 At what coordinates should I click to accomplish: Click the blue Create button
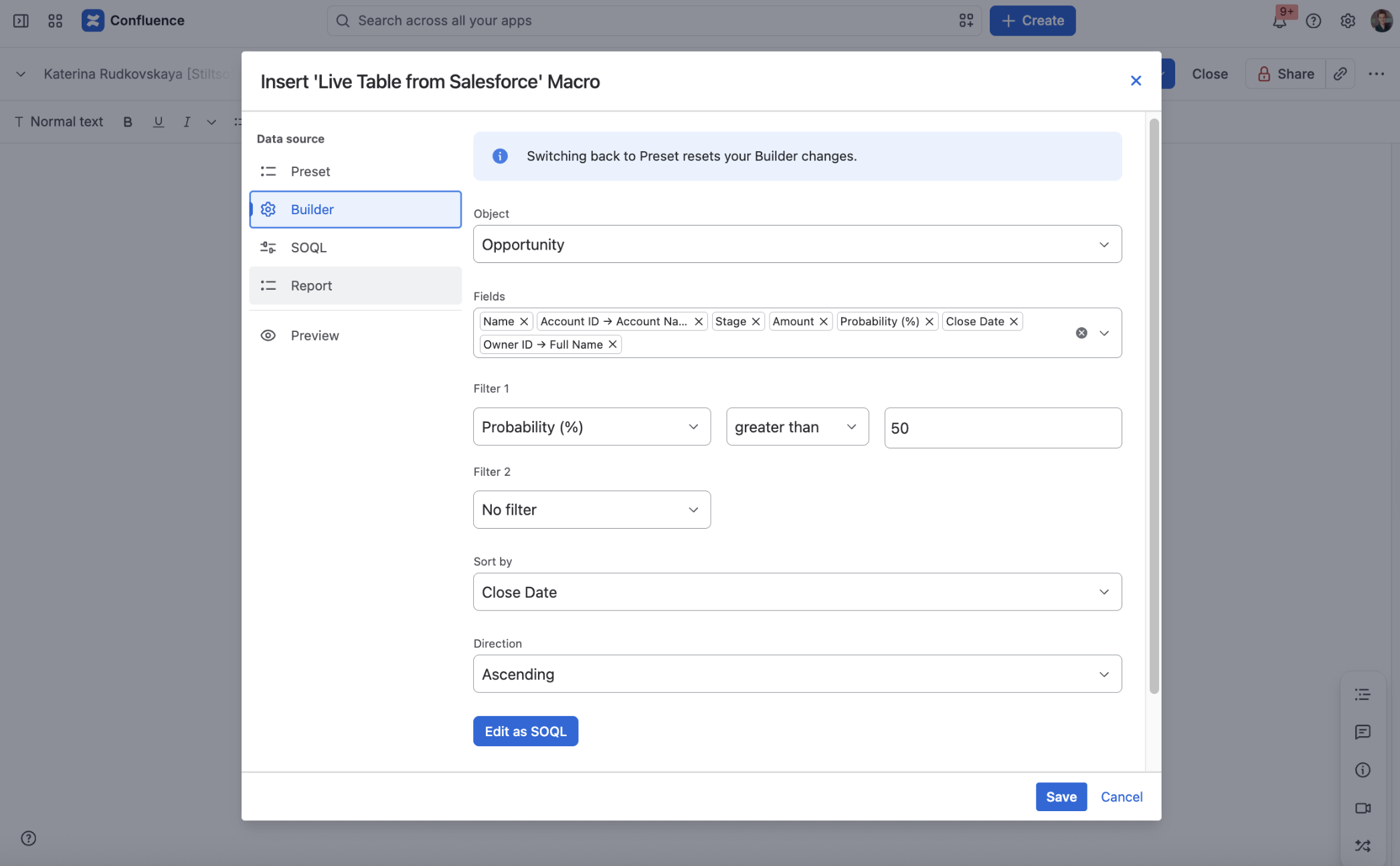1032,21
